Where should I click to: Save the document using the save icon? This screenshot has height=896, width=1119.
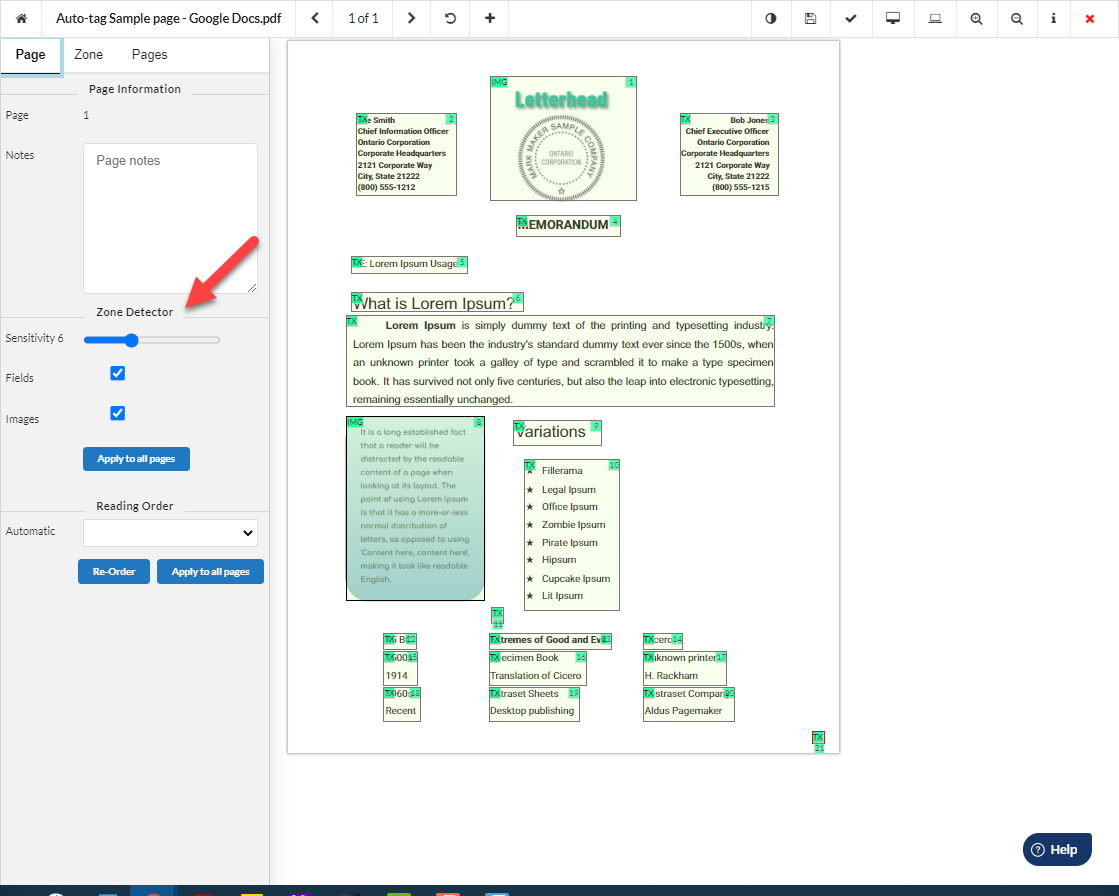point(811,18)
